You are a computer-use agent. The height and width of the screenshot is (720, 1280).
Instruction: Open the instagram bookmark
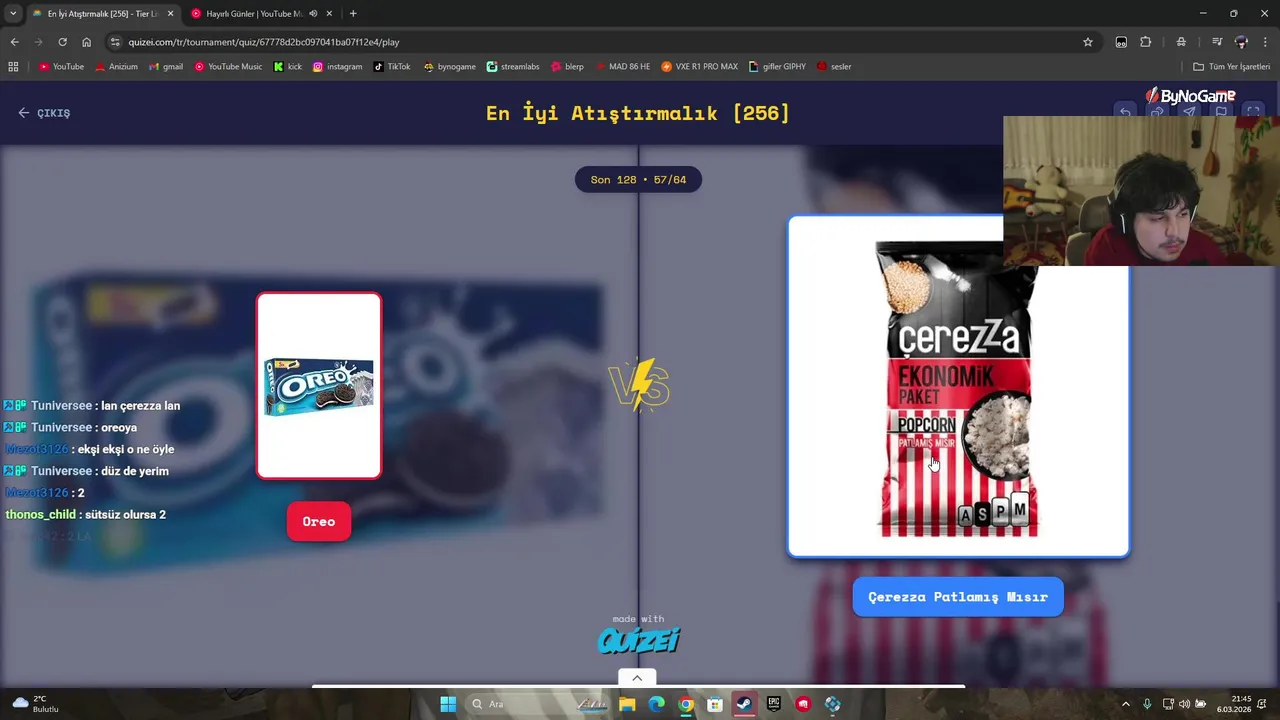pos(337,67)
